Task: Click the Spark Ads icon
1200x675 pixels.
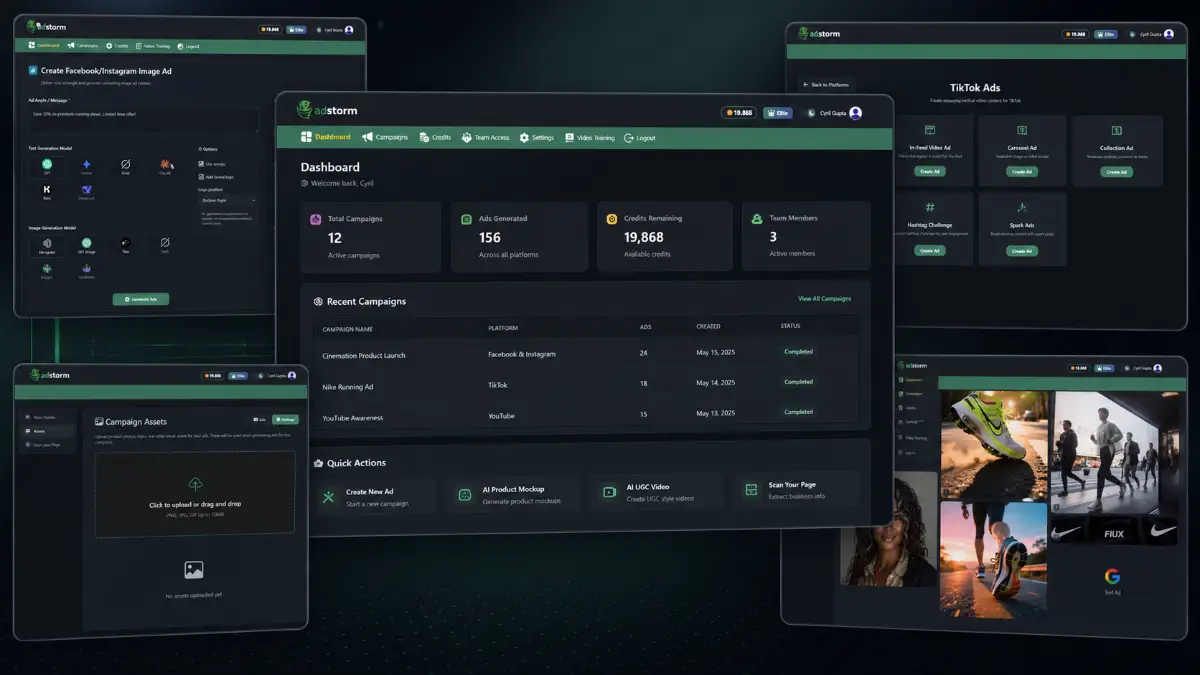Action: [1022, 208]
